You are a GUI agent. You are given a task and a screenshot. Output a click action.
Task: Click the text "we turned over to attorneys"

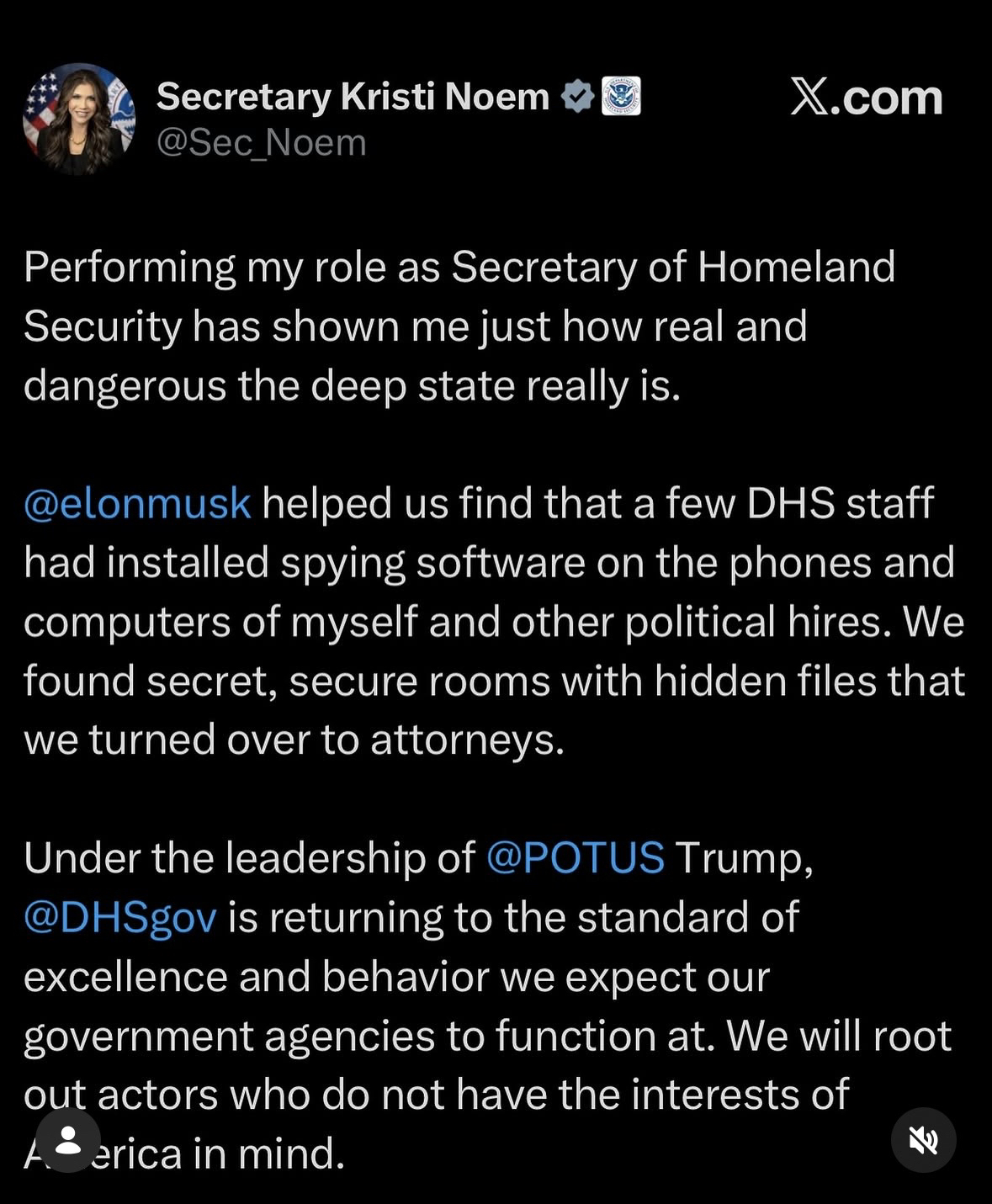pos(294,740)
